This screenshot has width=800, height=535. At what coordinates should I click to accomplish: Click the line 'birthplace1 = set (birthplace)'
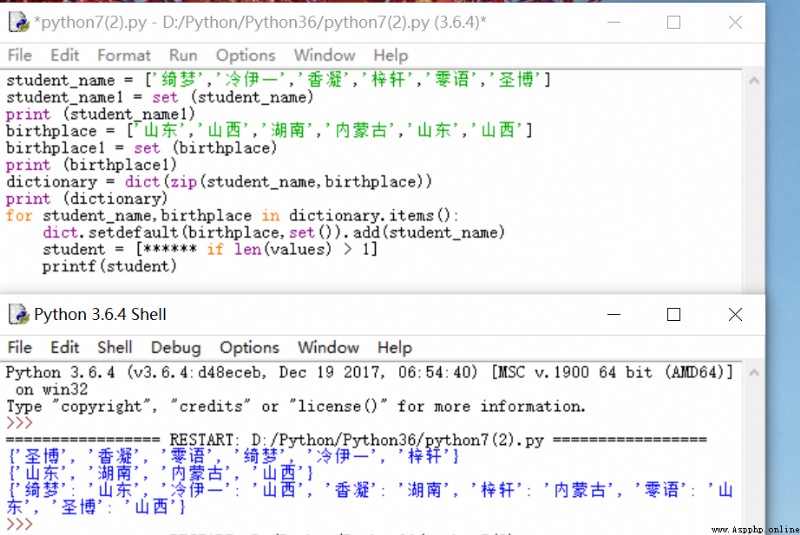point(141,148)
